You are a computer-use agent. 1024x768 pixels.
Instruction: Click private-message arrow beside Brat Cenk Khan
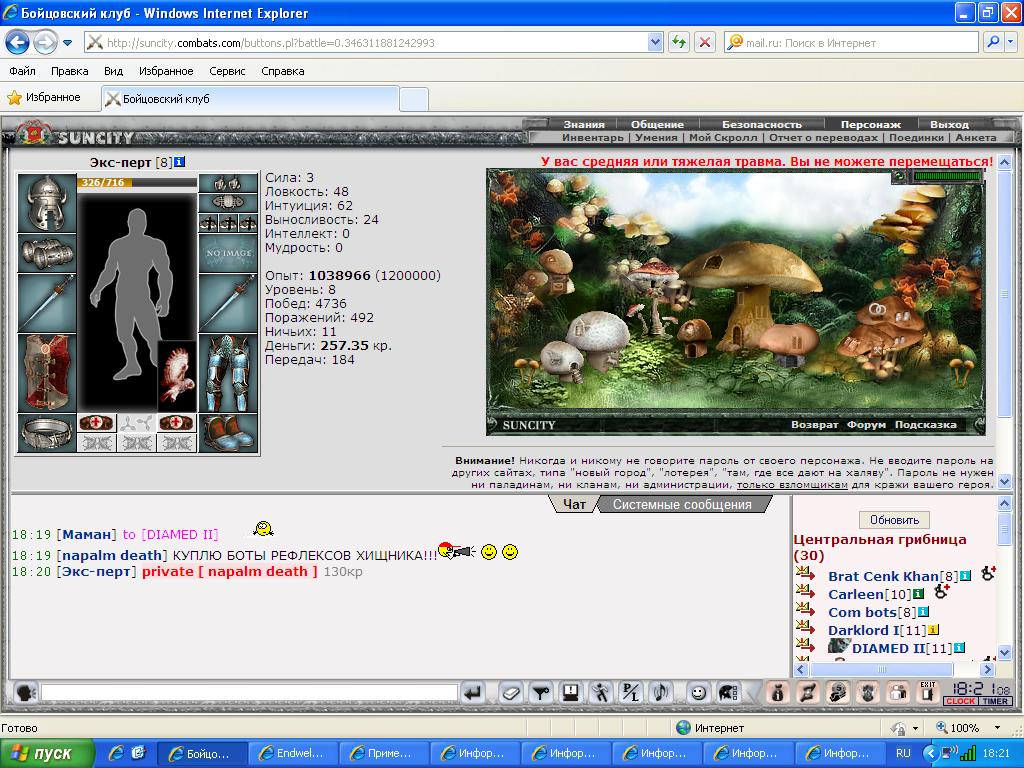coord(806,575)
